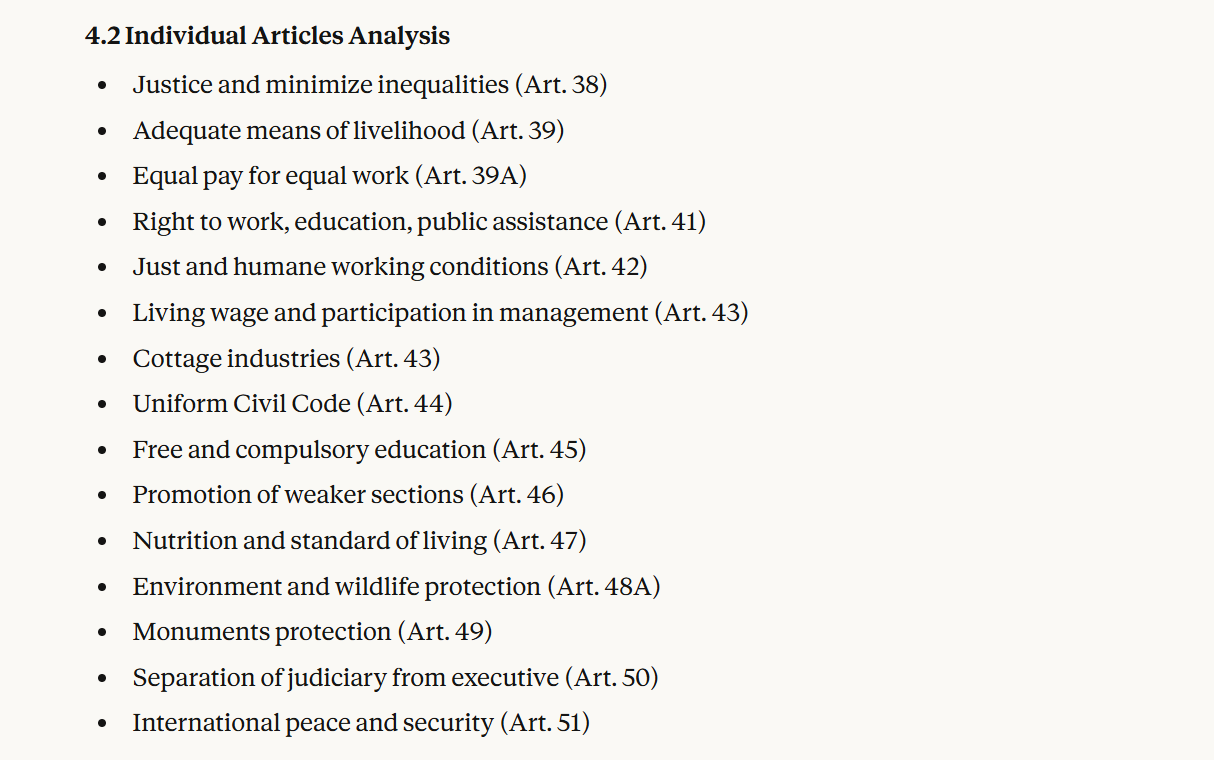Click the '(Art. 48A)' article reference

coord(604,587)
